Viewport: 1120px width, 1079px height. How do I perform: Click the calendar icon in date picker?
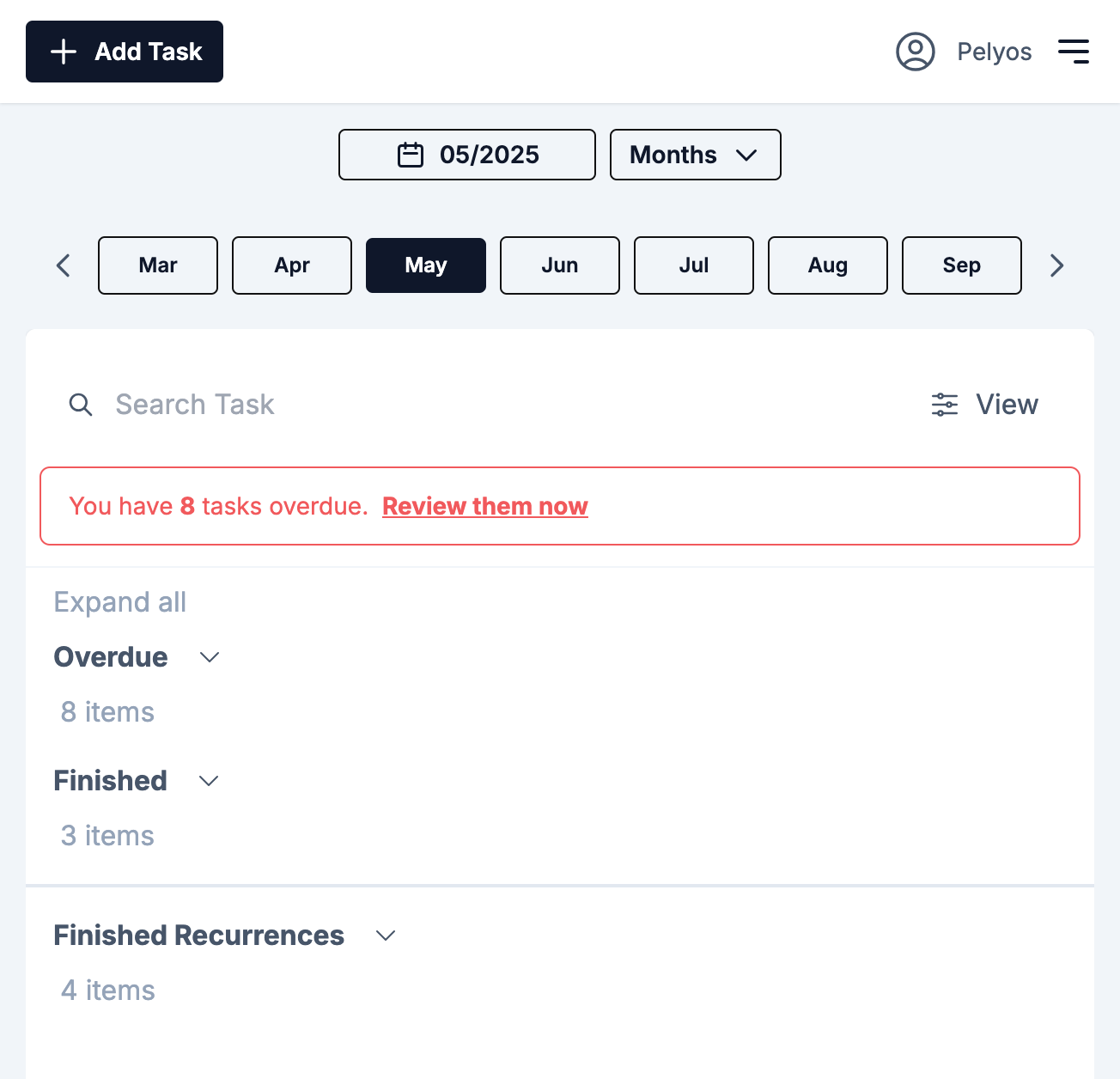coord(411,155)
